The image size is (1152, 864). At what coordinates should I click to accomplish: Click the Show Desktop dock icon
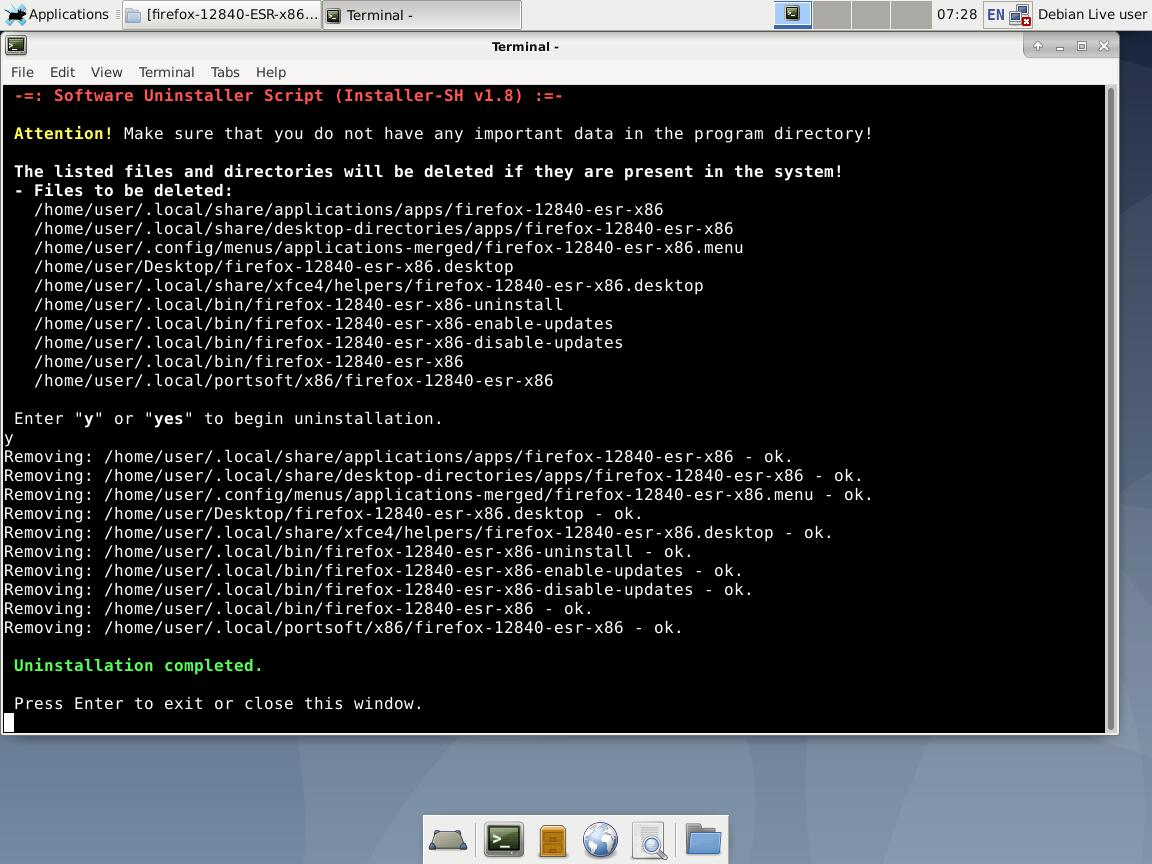pos(447,840)
